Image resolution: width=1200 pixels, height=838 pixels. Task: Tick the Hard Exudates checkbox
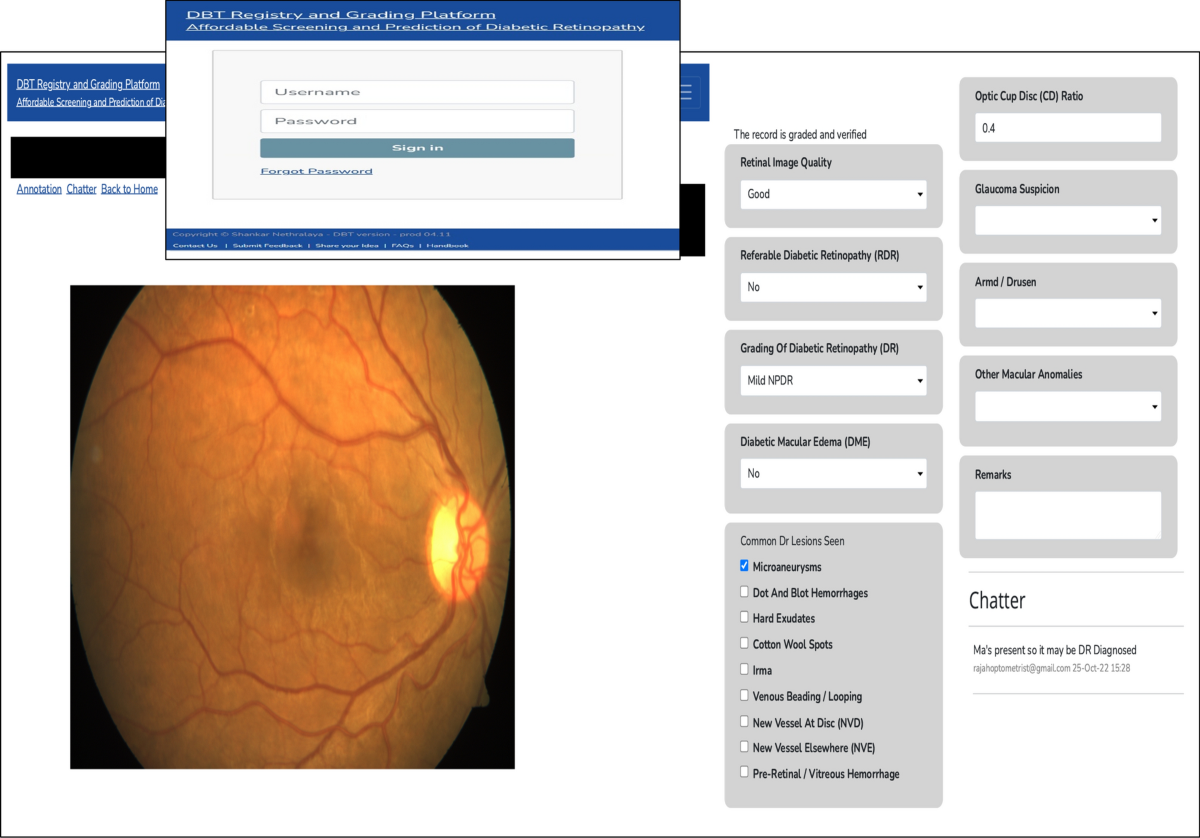pos(744,618)
